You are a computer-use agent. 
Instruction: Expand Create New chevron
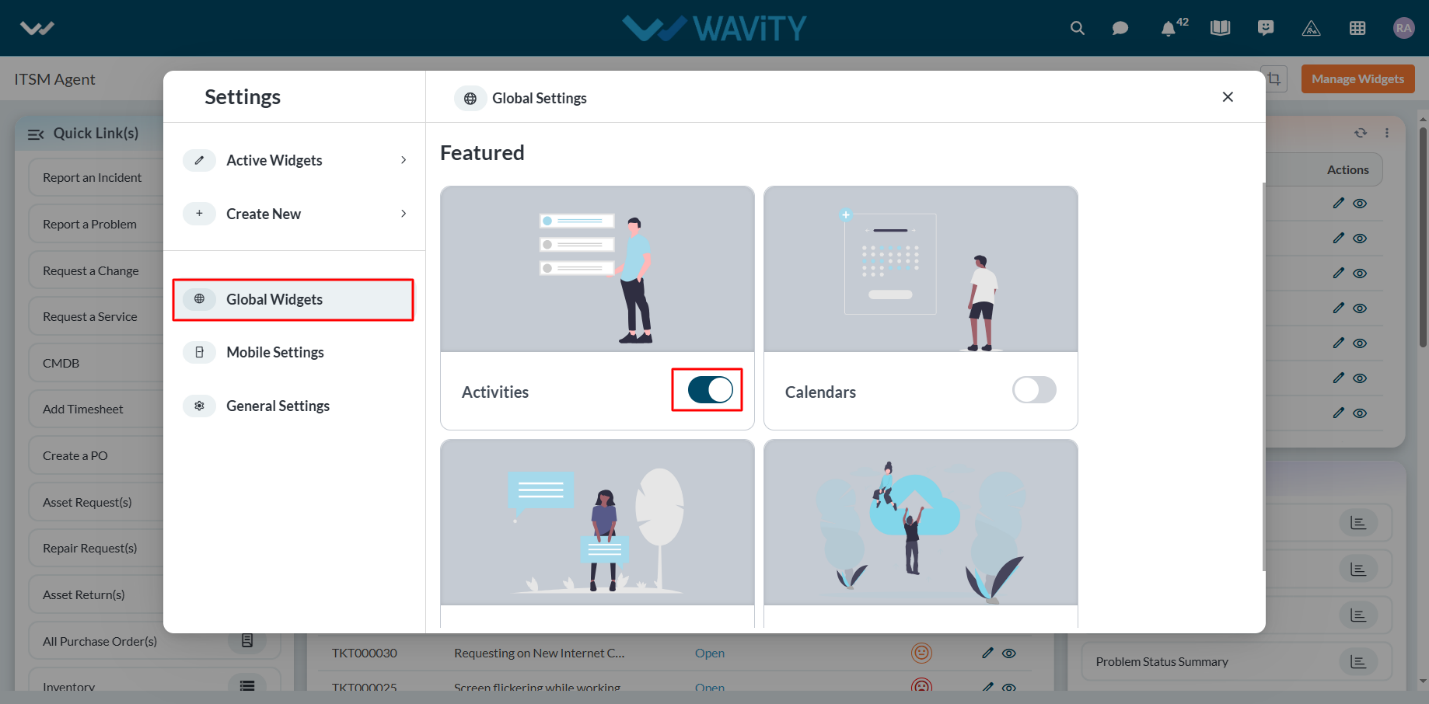pyautogui.click(x=404, y=213)
